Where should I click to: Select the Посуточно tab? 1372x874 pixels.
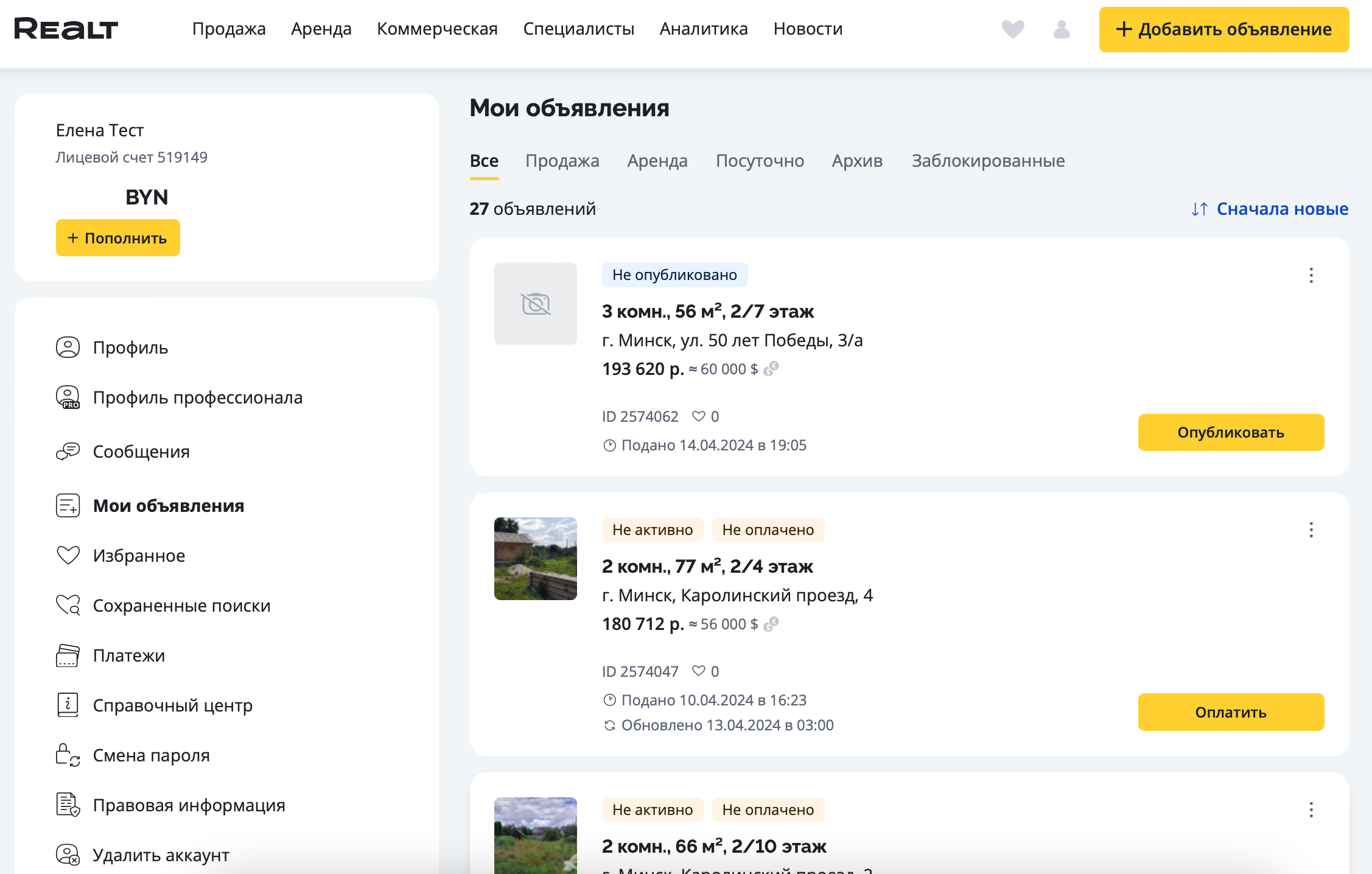coord(760,161)
